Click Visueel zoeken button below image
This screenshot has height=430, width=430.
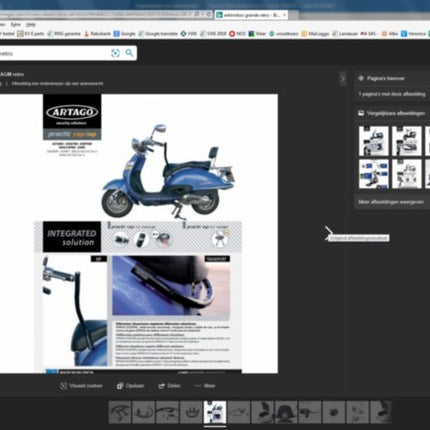coord(81,386)
